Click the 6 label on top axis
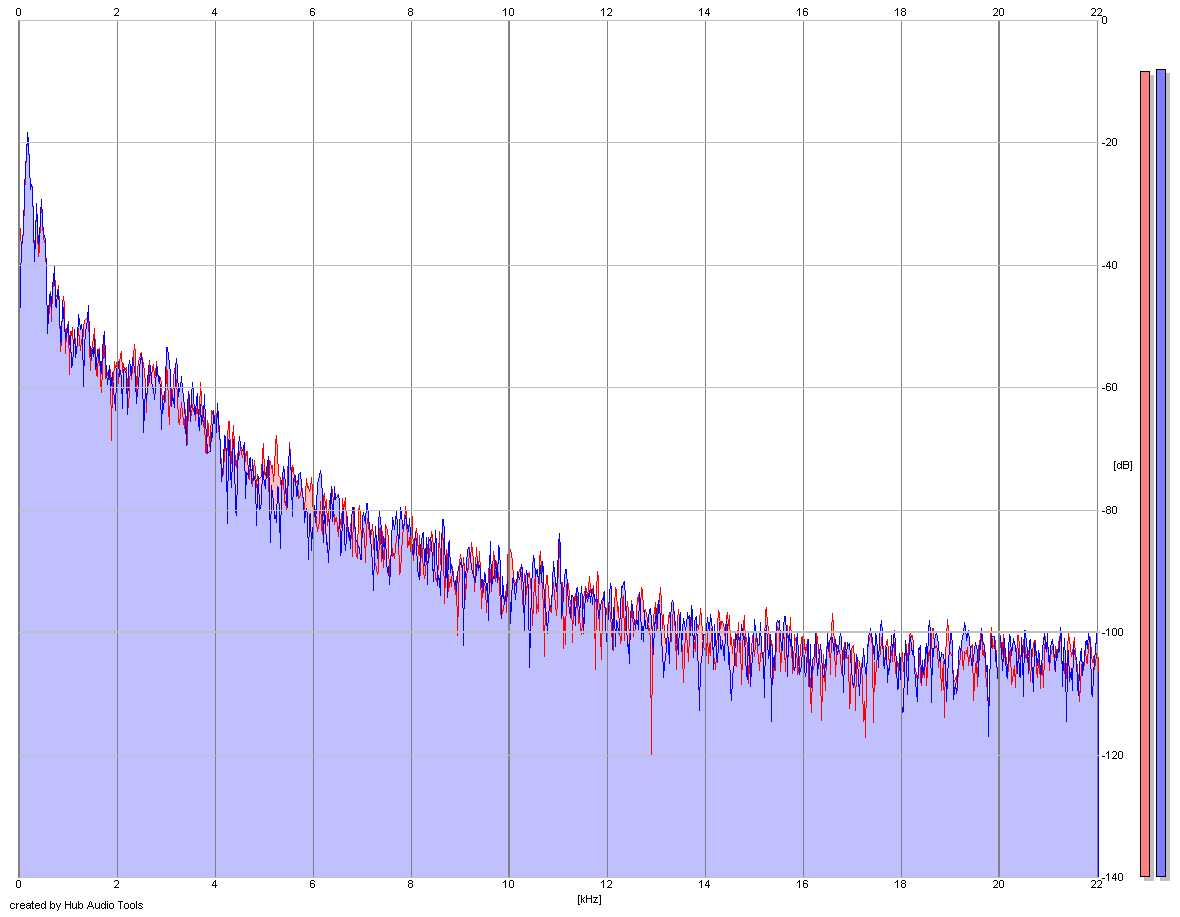The height and width of the screenshot is (917, 1180). click(312, 12)
